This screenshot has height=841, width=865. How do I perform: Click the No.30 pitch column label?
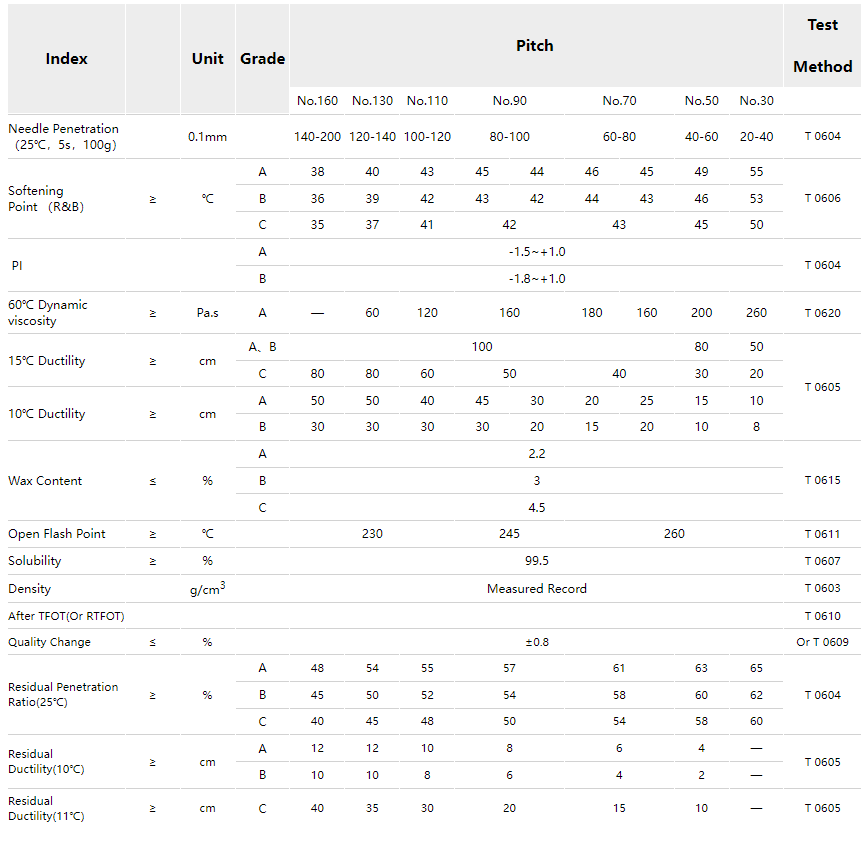click(x=756, y=101)
